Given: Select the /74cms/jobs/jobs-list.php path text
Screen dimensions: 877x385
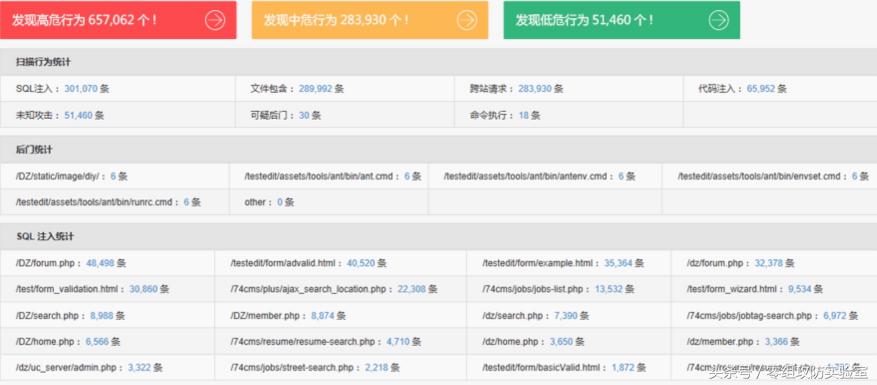Looking at the screenshot, I should [x=532, y=289].
